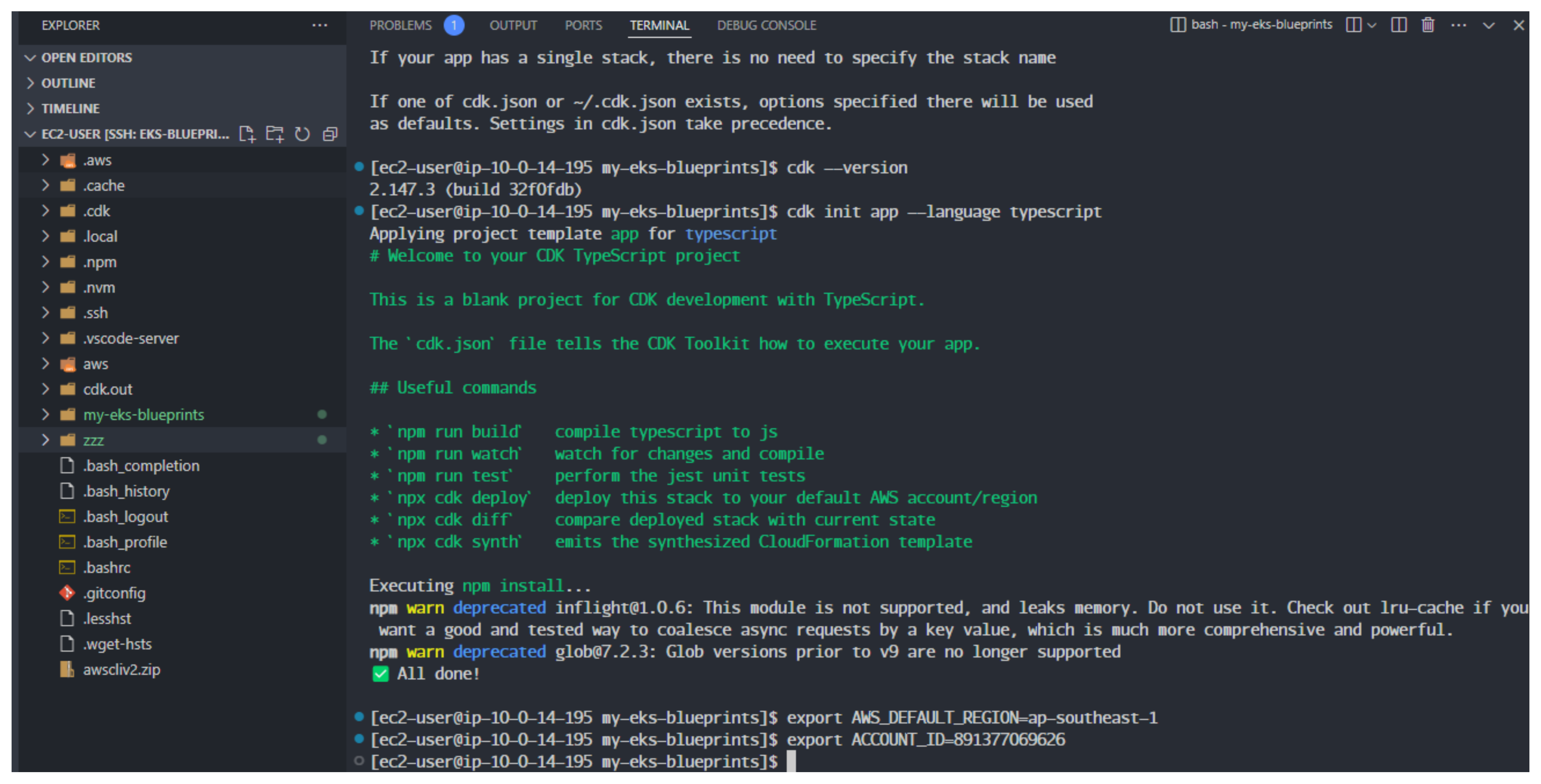
Task: Collapse all folders in explorer
Action: pyautogui.click(x=330, y=134)
